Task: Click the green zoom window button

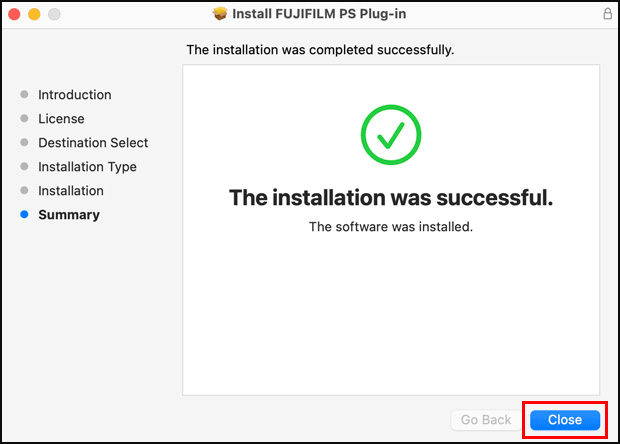Action: click(54, 15)
